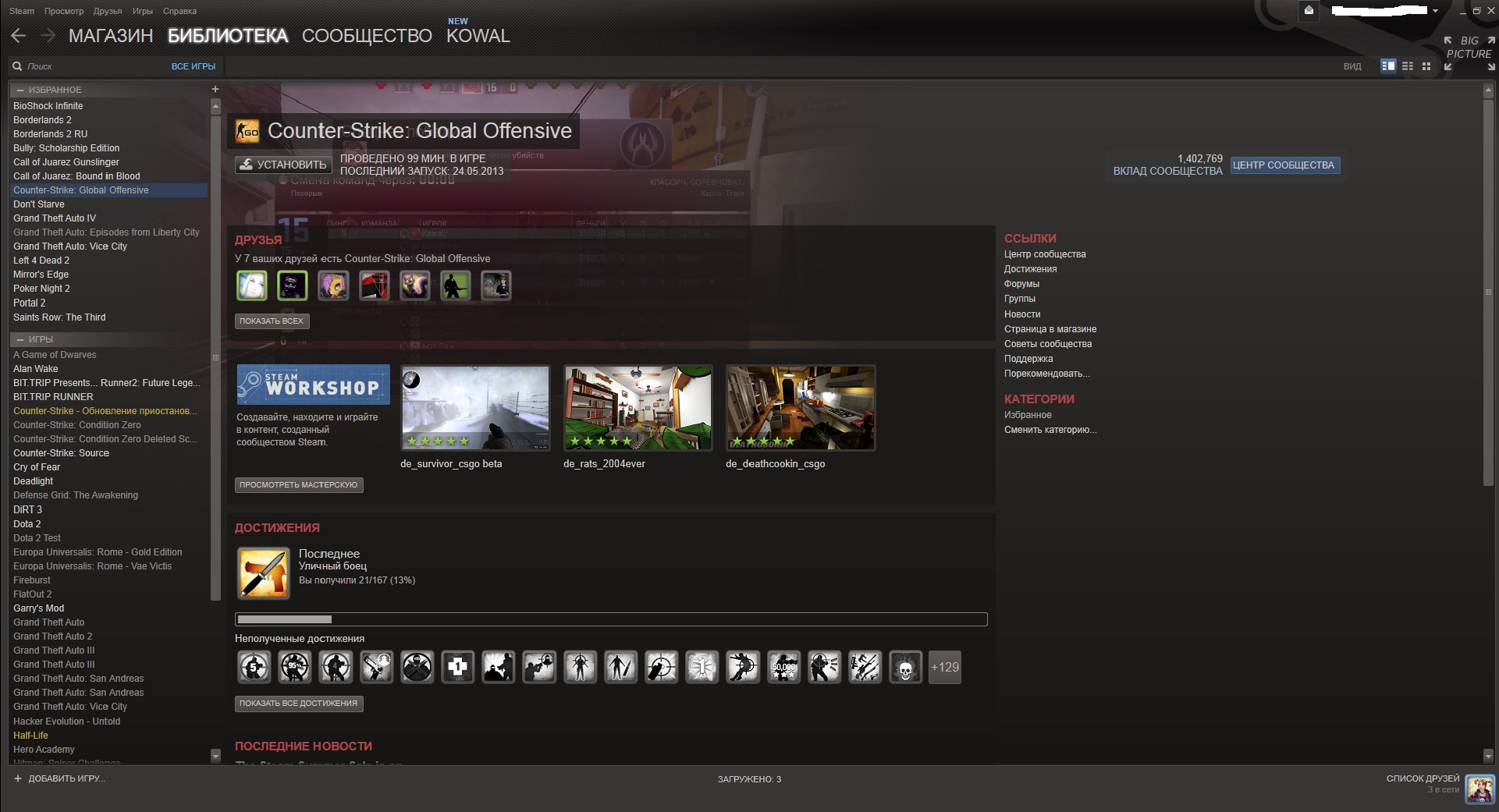Go to the МАГАЗИН tab

point(111,36)
